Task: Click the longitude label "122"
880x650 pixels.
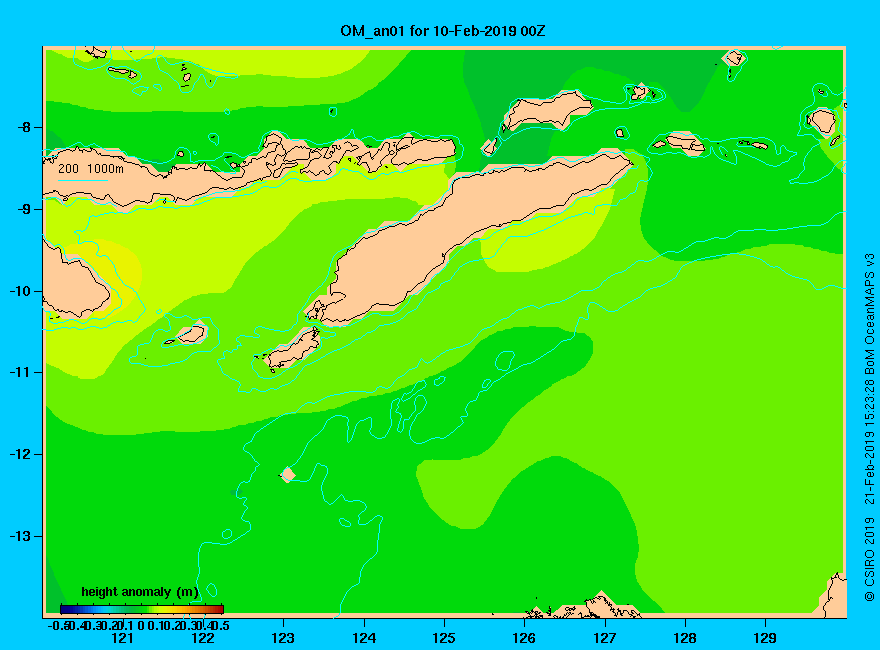Action: point(203,638)
